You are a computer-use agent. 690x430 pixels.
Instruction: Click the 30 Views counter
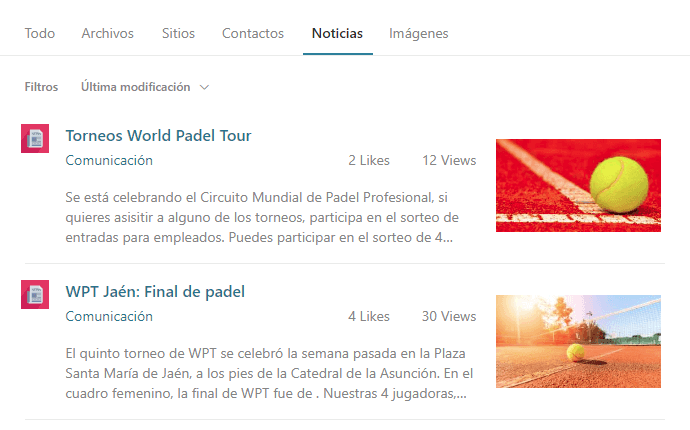point(449,316)
